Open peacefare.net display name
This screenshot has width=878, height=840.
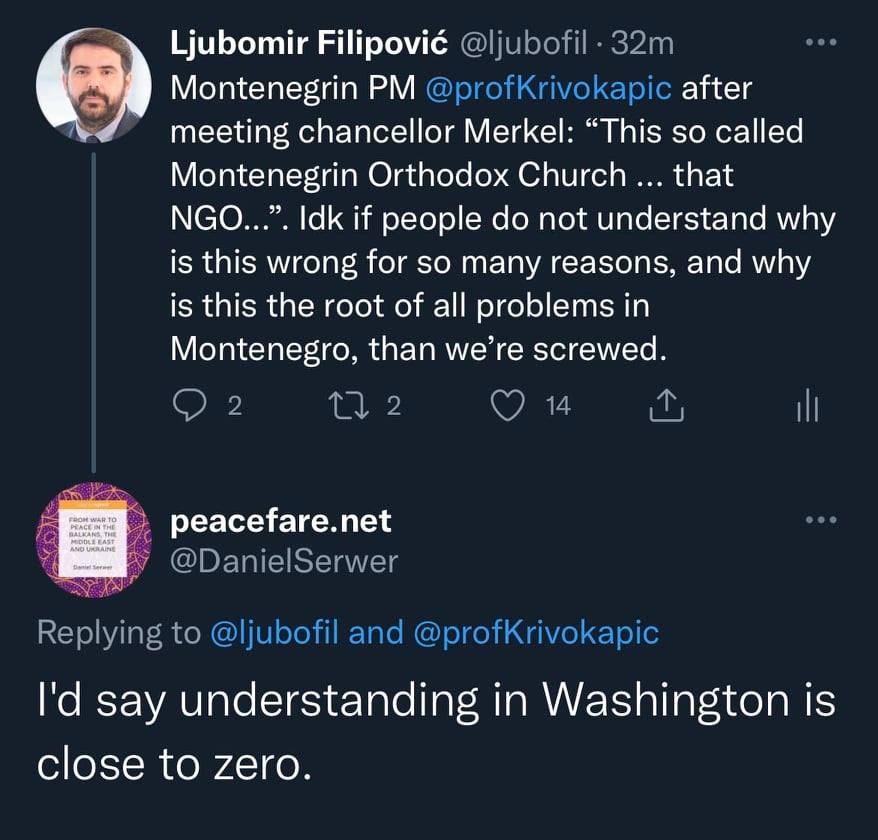[281, 521]
